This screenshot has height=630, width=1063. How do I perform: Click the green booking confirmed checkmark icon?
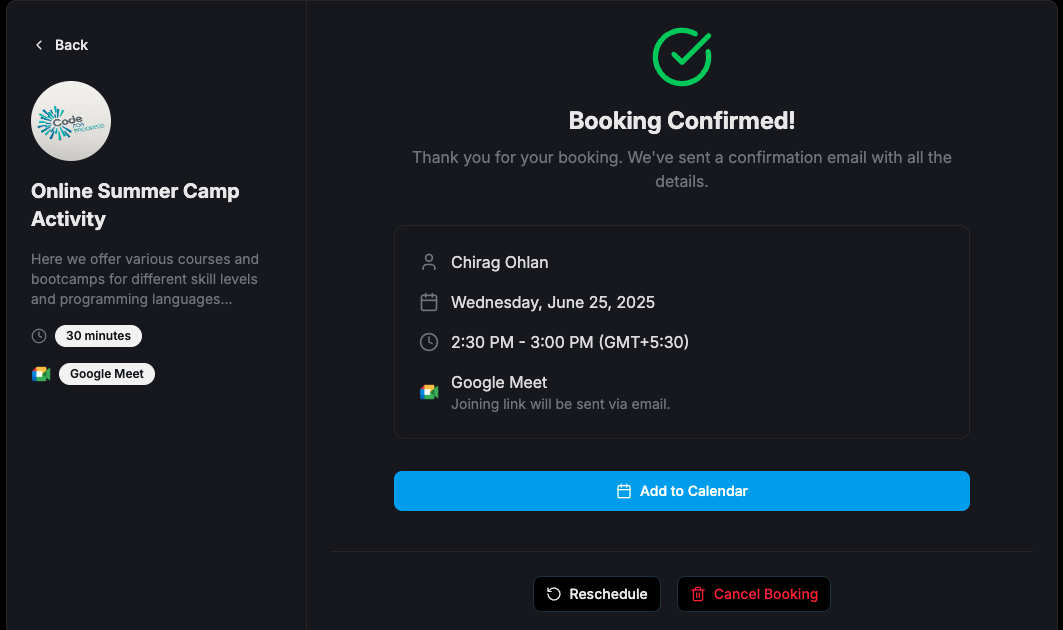click(x=682, y=56)
